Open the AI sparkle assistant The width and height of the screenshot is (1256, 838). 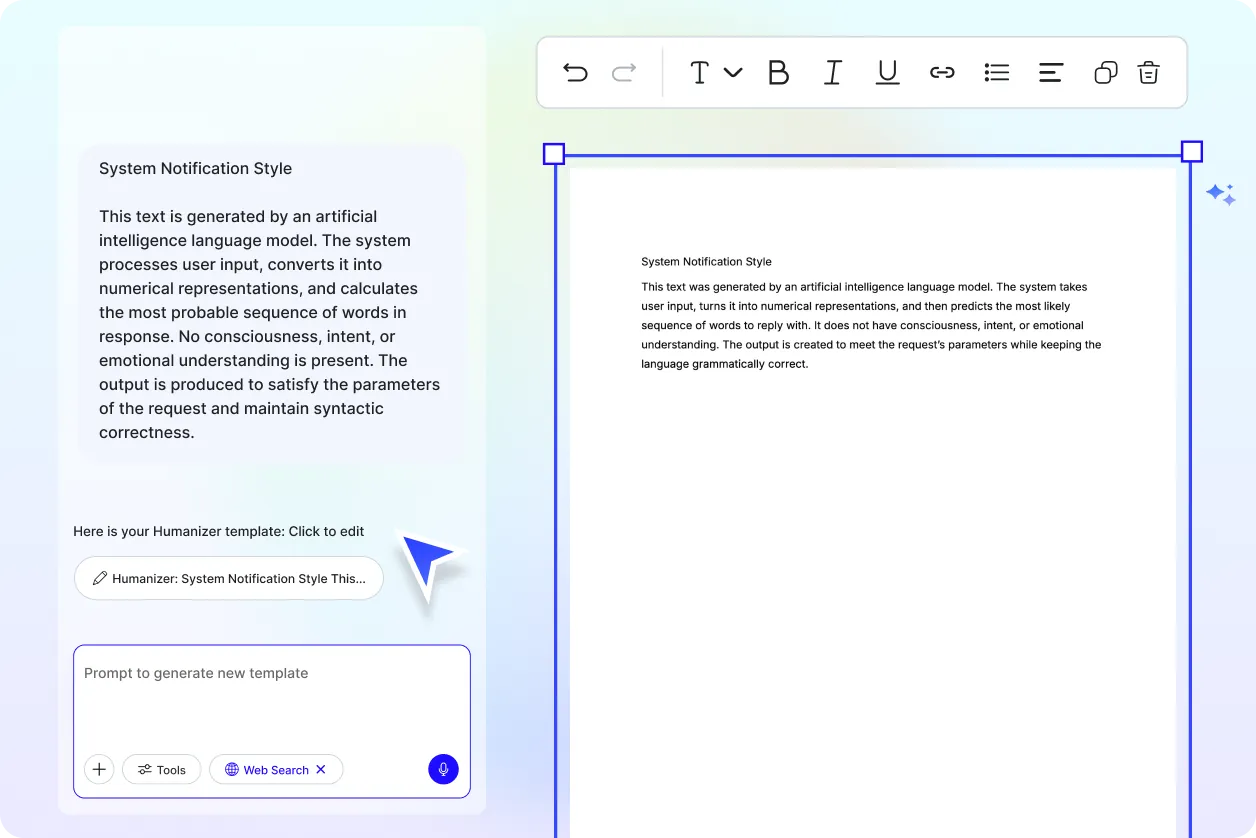click(x=1220, y=194)
